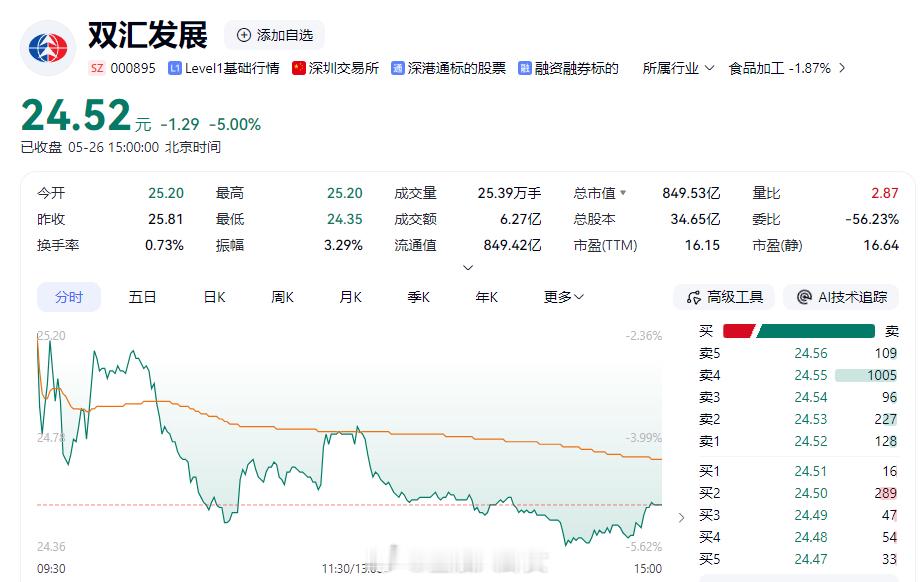This screenshot has height=582, width=921.
Task: Collapse order book with side arrow
Action: (x=681, y=517)
